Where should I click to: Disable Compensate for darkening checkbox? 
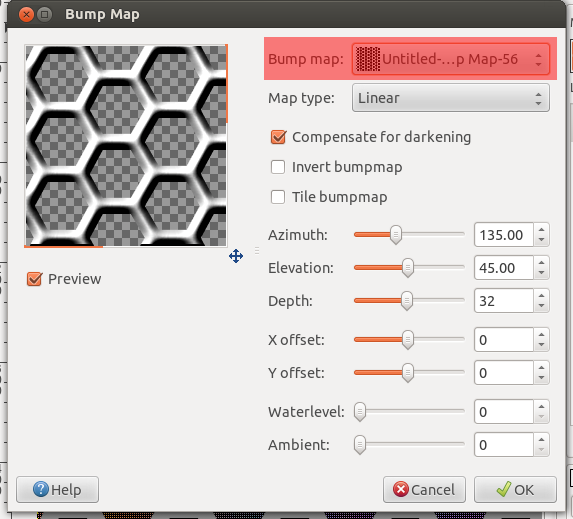(x=278, y=137)
